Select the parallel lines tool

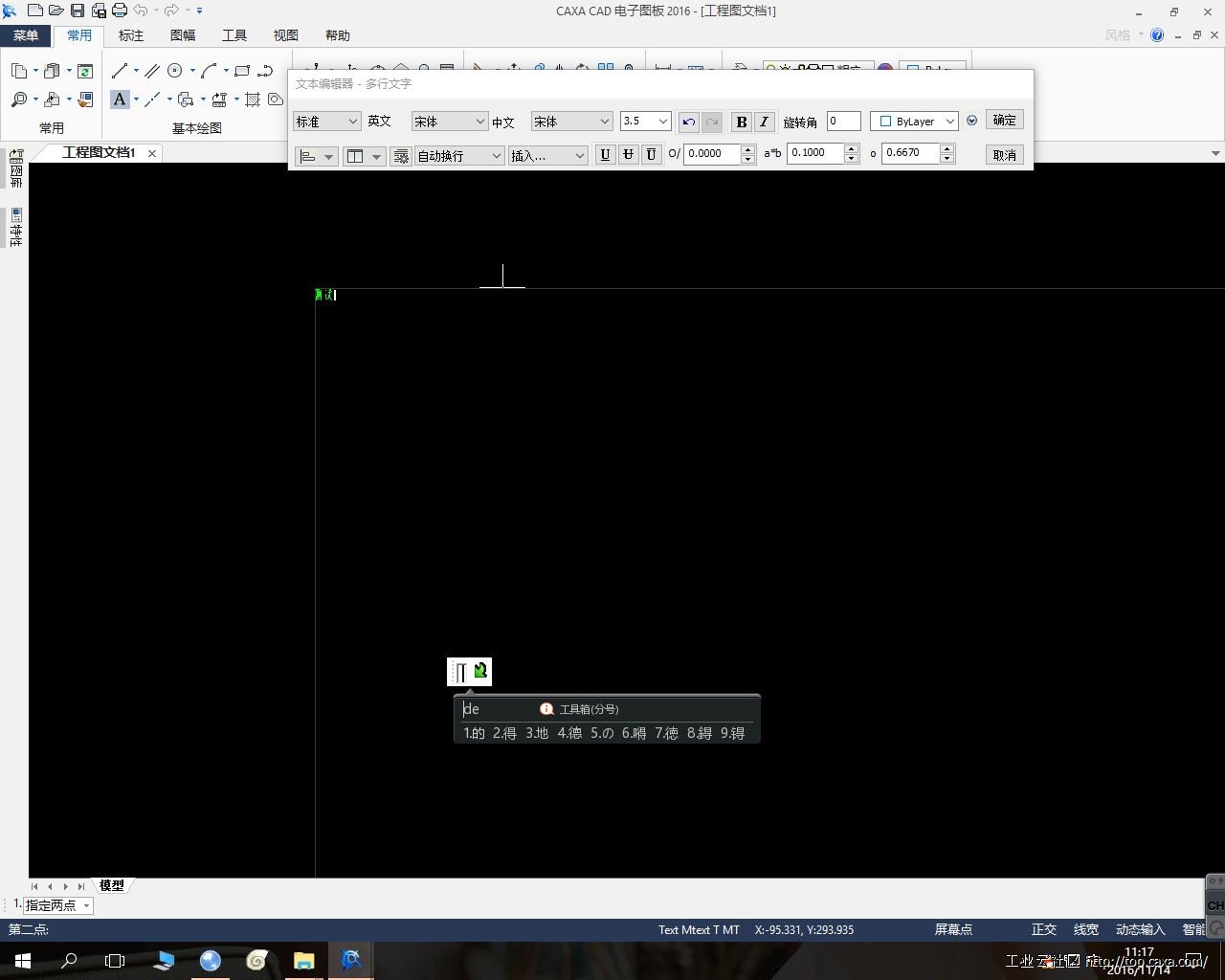(x=152, y=71)
